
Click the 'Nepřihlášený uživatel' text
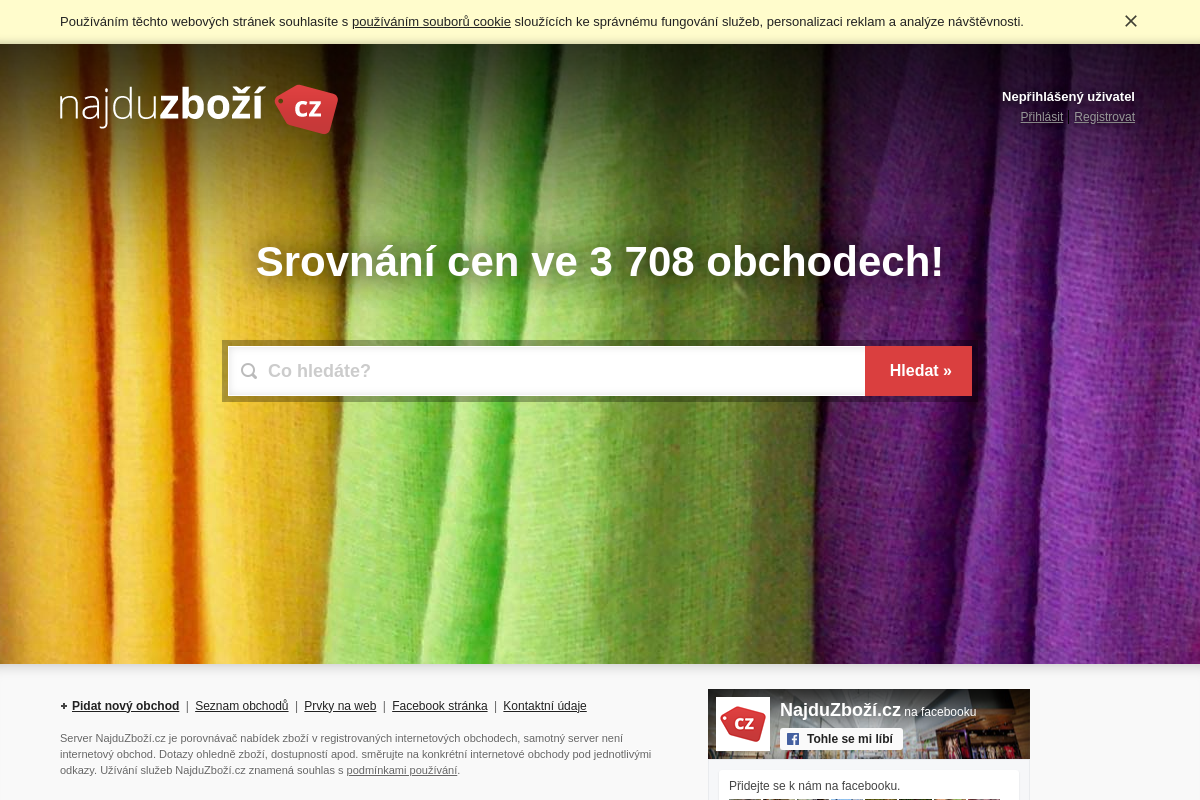pos(1068,97)
